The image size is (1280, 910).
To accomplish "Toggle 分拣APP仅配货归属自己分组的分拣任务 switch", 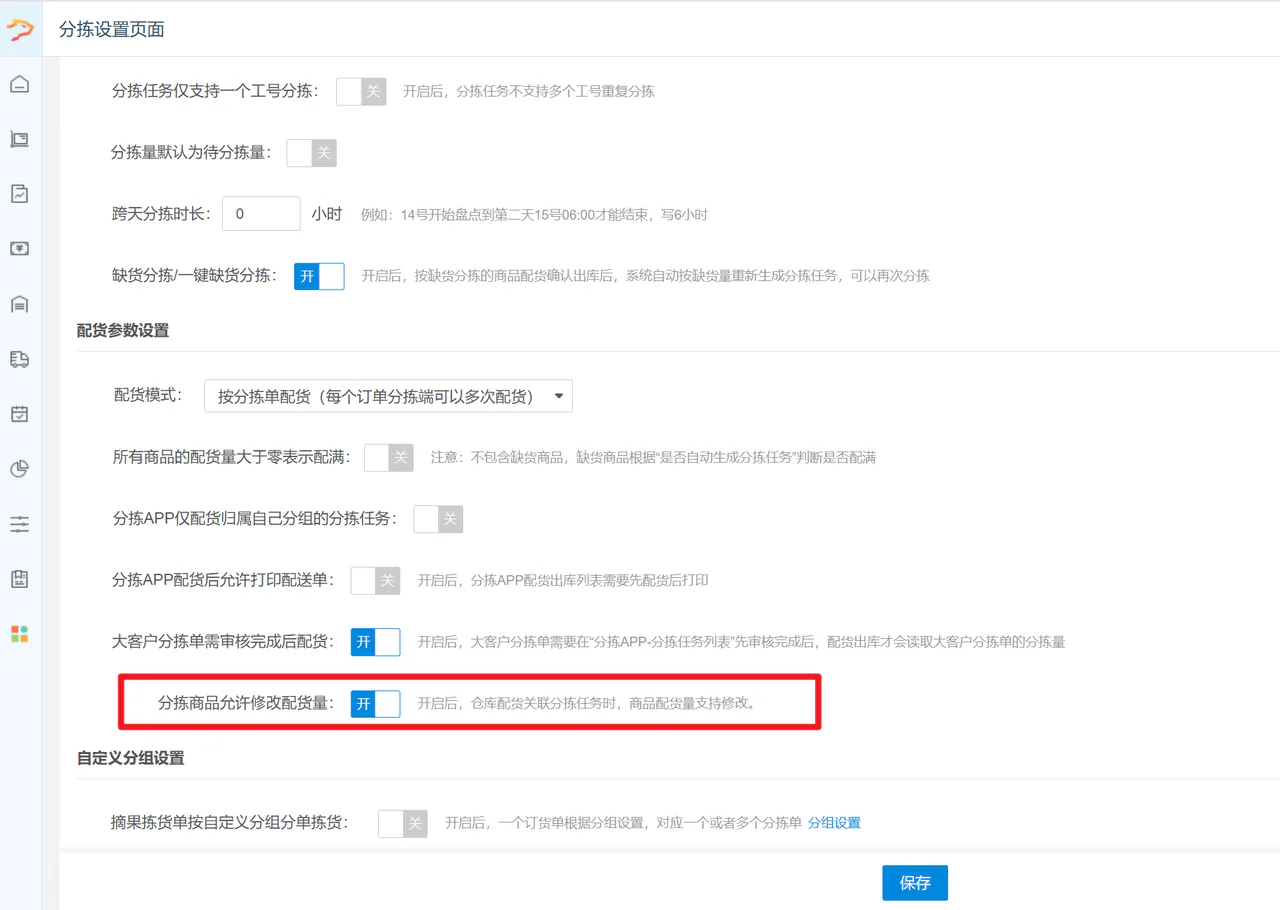I will [x=438, y=519].
